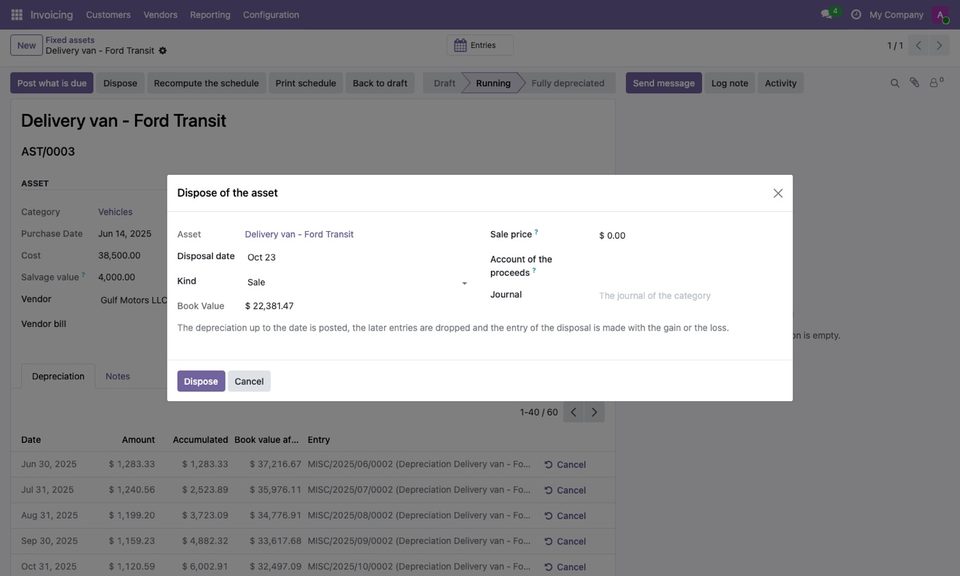Go to previous record arrow
The image size is (960, 576).
tap(918, 45)
